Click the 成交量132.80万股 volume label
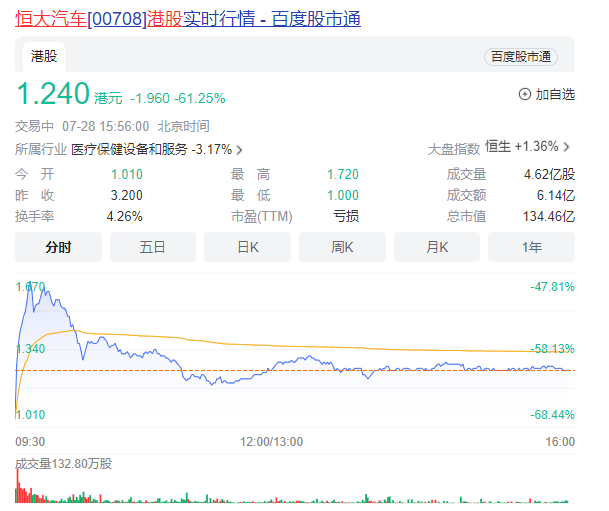609x511 pixels. 64,464
